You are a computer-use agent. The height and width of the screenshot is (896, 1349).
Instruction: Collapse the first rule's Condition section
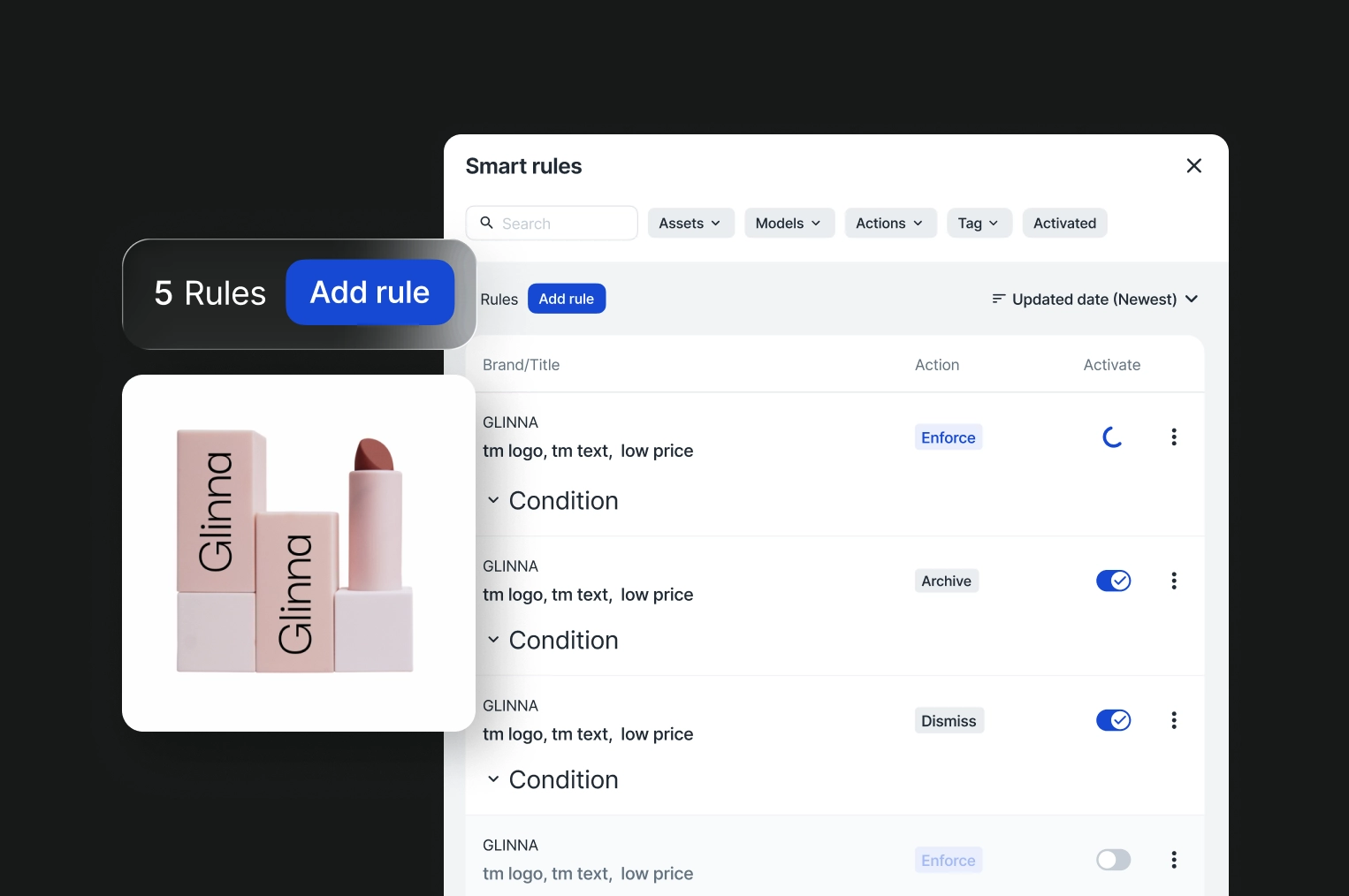(x=493, y=499)
